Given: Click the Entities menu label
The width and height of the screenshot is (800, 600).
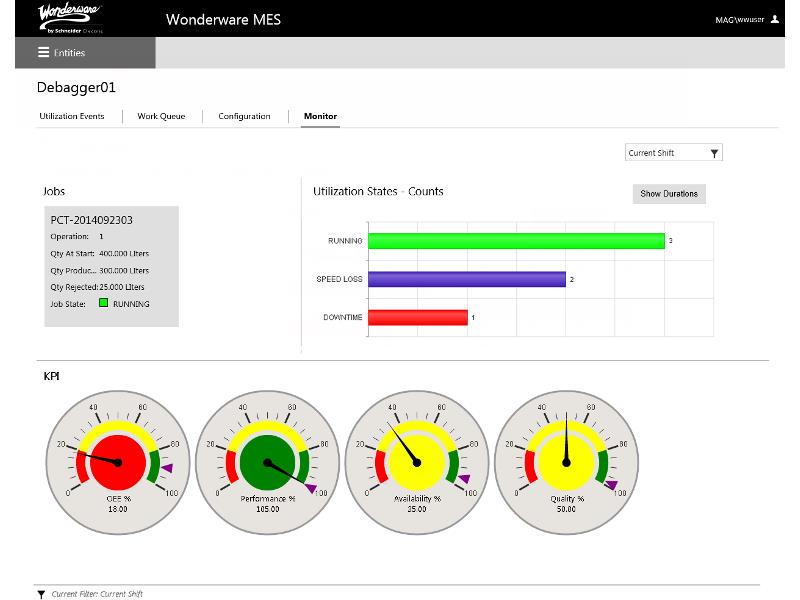Looking at the screenshot, I should pos(69,53).
